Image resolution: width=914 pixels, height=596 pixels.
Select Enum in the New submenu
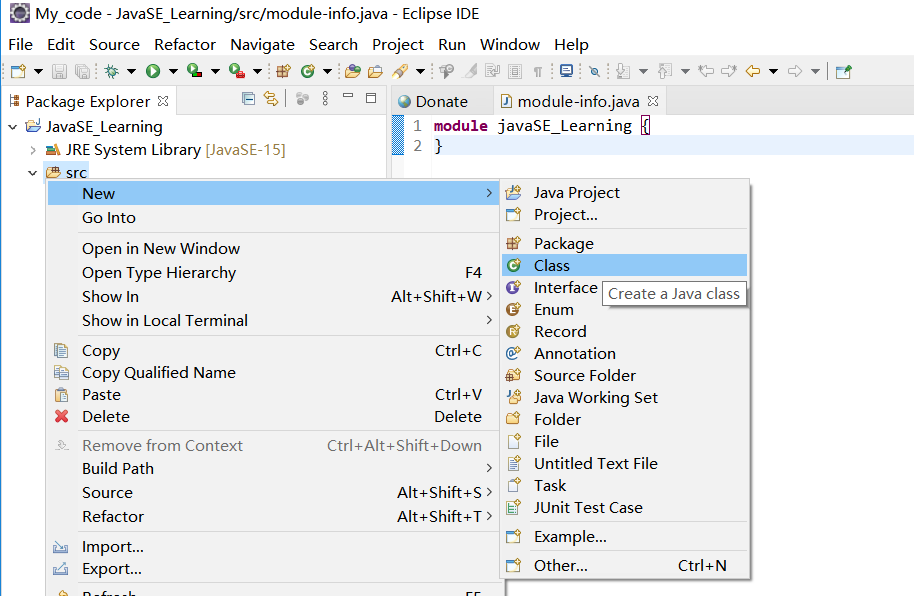(x=624, y=310)
